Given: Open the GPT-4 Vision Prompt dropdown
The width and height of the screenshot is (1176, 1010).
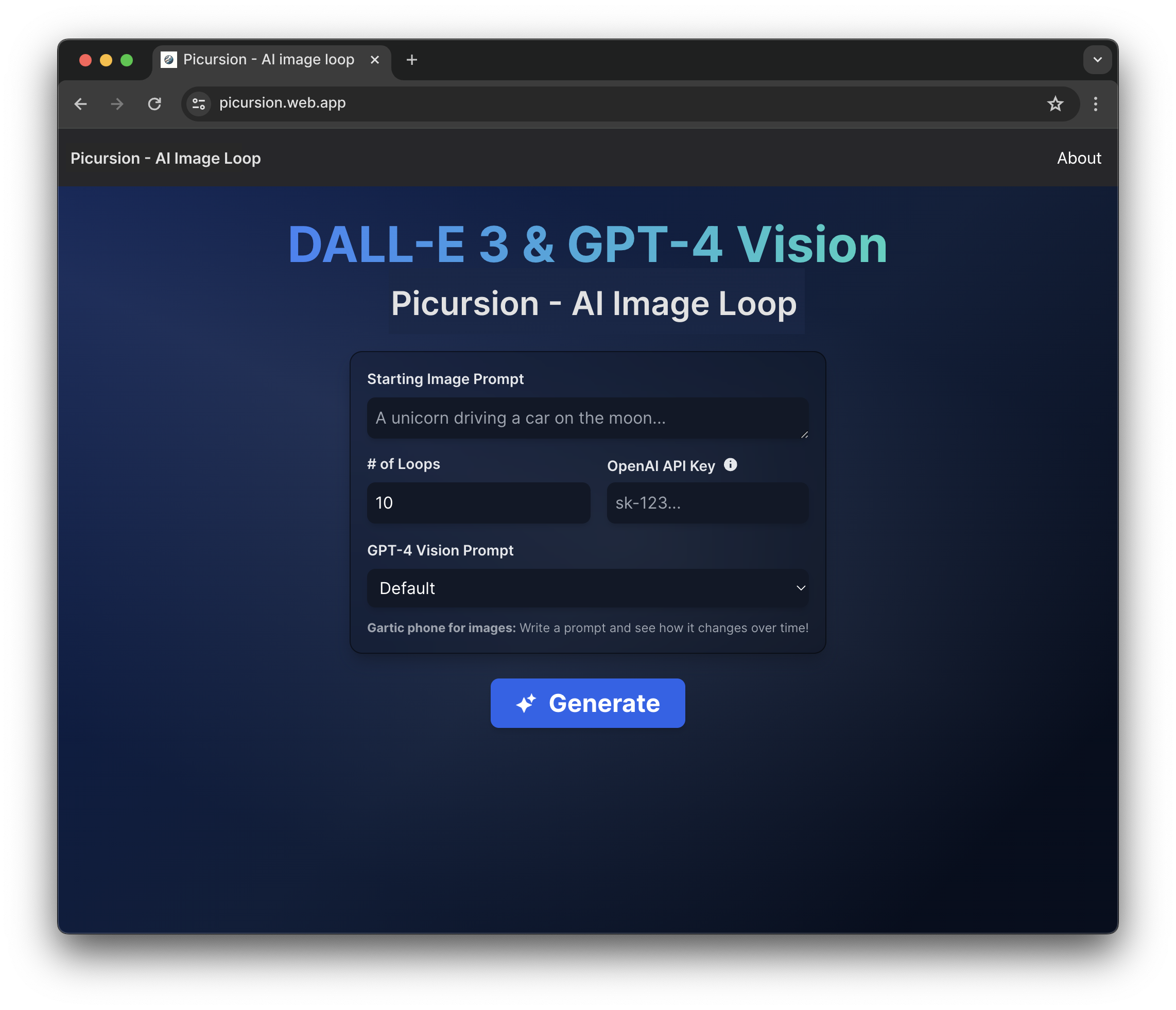Looking at the screenshot, I should pos(587,588).
